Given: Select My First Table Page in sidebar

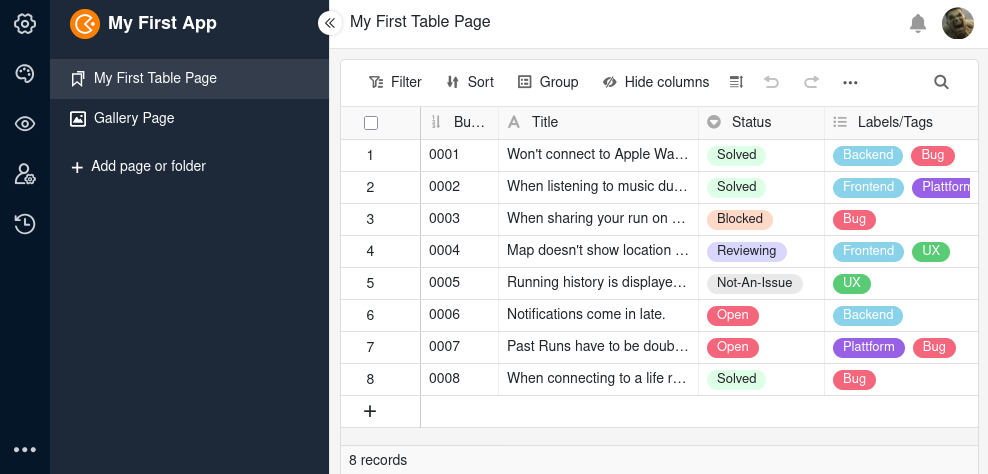Looking at the screenshot, I should pyautogui.click(x=189, y=79).
